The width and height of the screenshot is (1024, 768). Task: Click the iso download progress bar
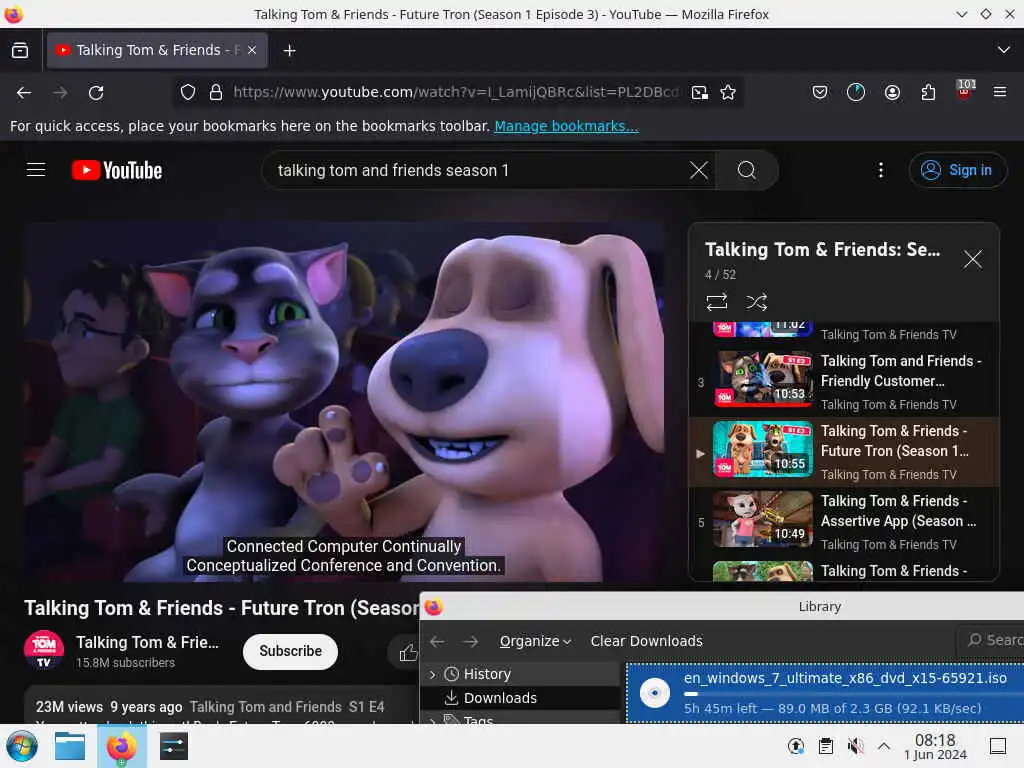click(854, 694)
